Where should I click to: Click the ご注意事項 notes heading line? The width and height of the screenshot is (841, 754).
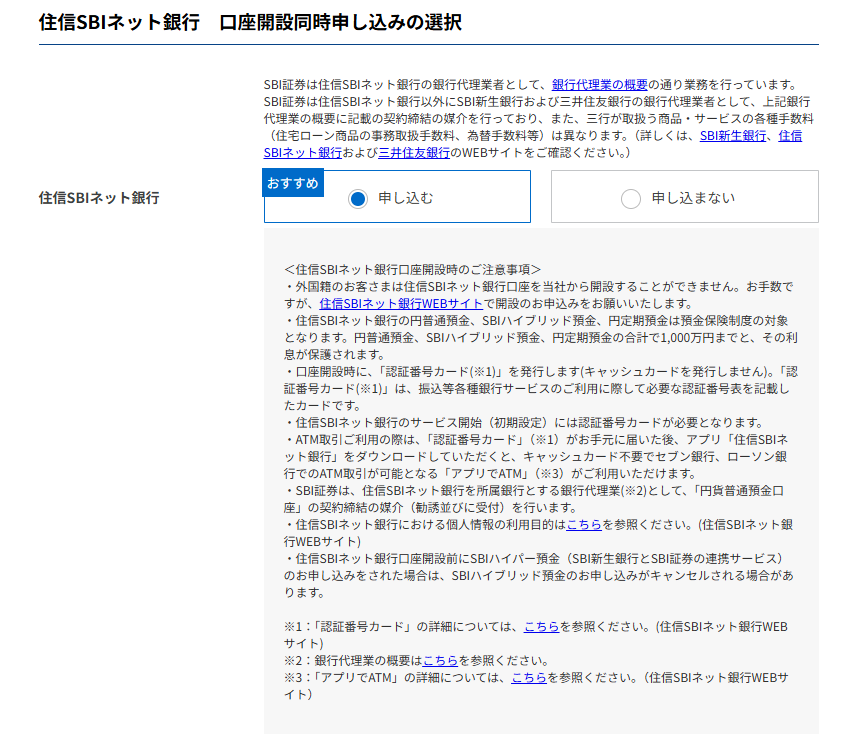point(412,269)
